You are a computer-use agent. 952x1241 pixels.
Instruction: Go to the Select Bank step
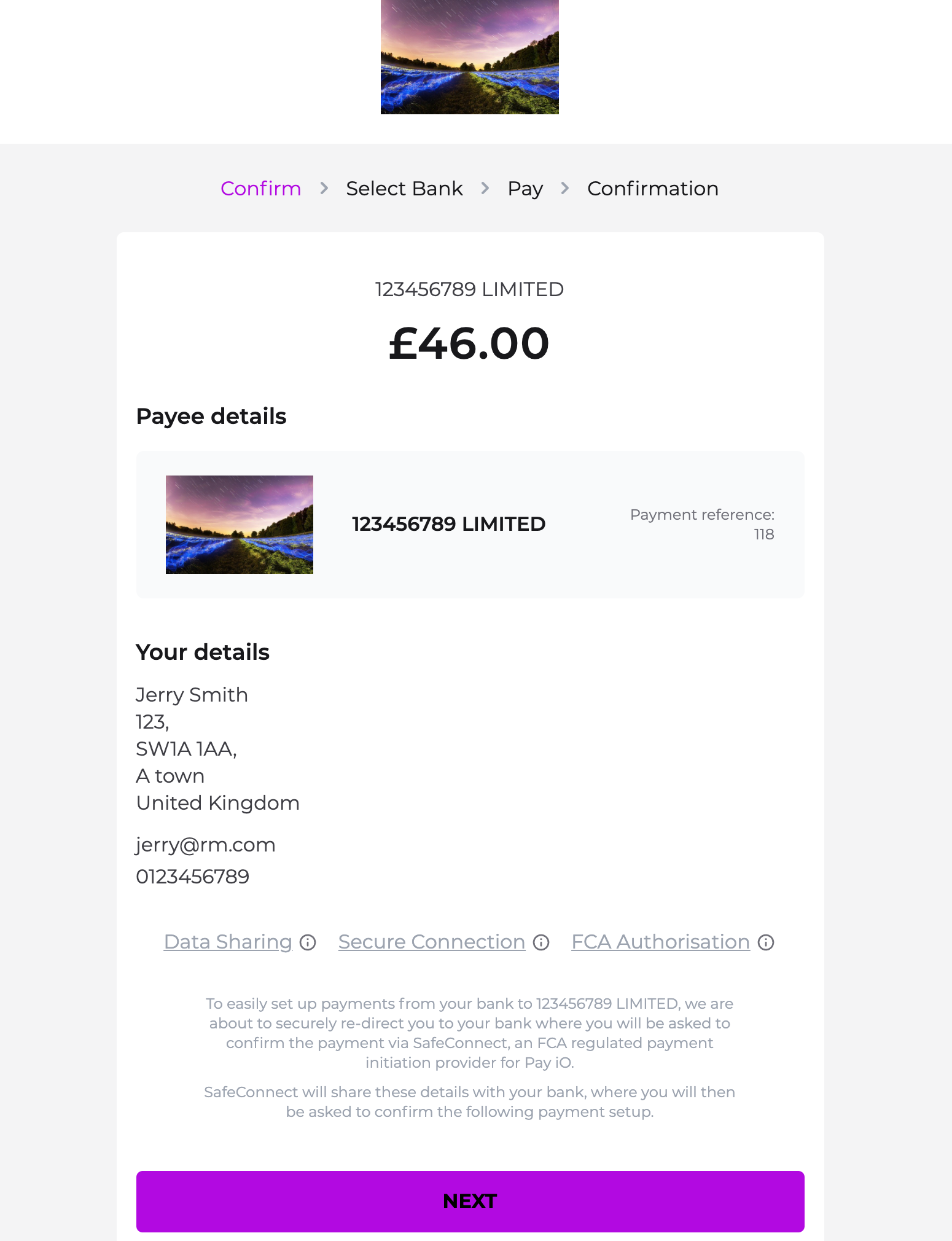[404, 189]
